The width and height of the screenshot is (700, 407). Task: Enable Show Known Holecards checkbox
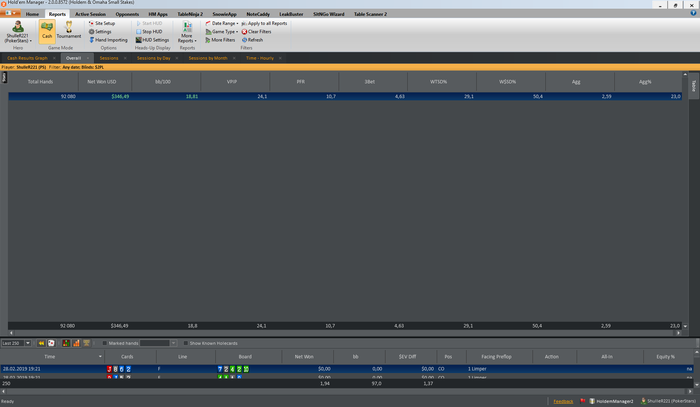186,343
